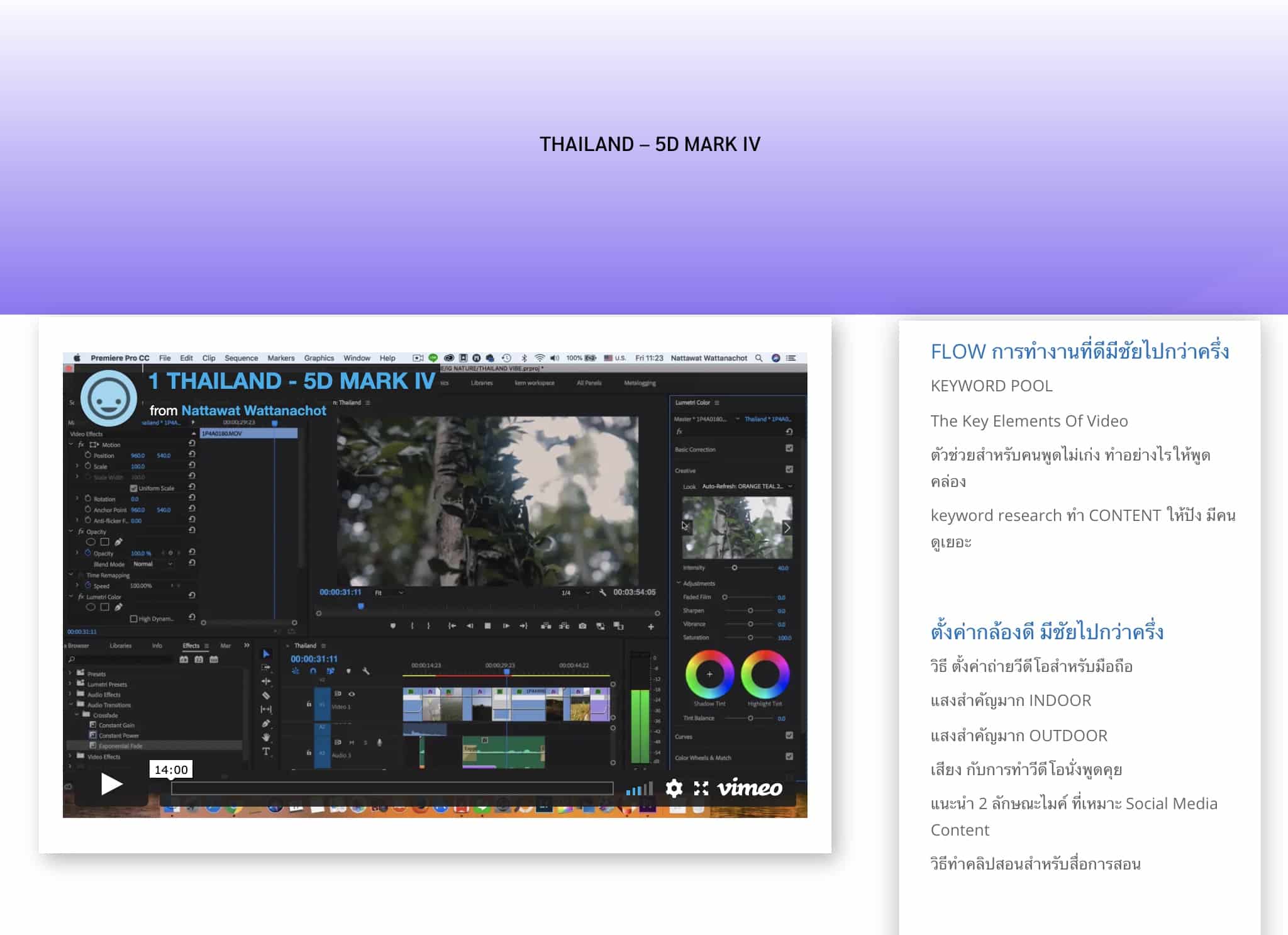
Task: Collapse the Motion effect group
Action: click(x=71, y=445)
